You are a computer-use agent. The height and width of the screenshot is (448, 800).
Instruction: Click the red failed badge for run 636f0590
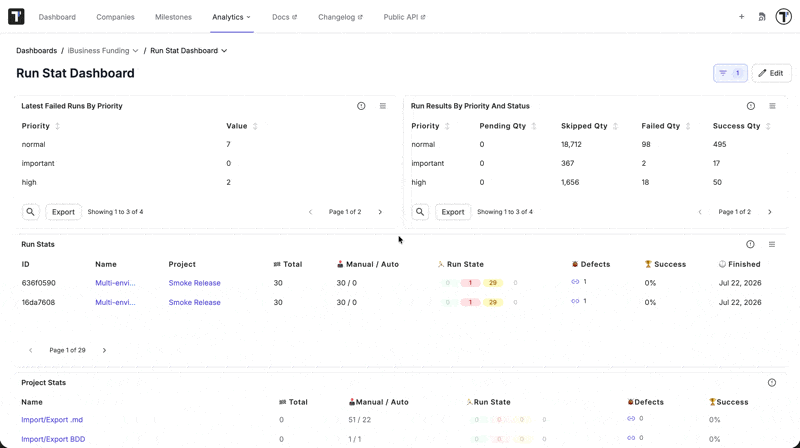(470, 283)
